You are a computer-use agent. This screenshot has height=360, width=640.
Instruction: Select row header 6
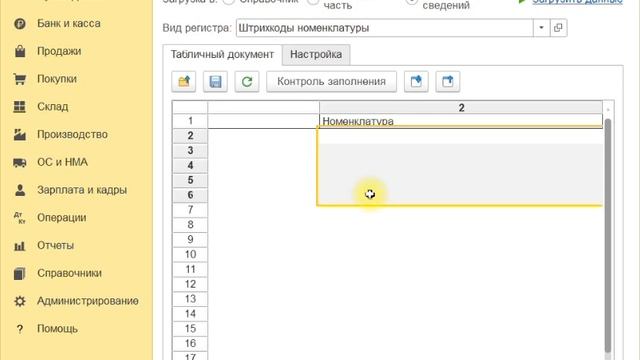click(190, 195)
